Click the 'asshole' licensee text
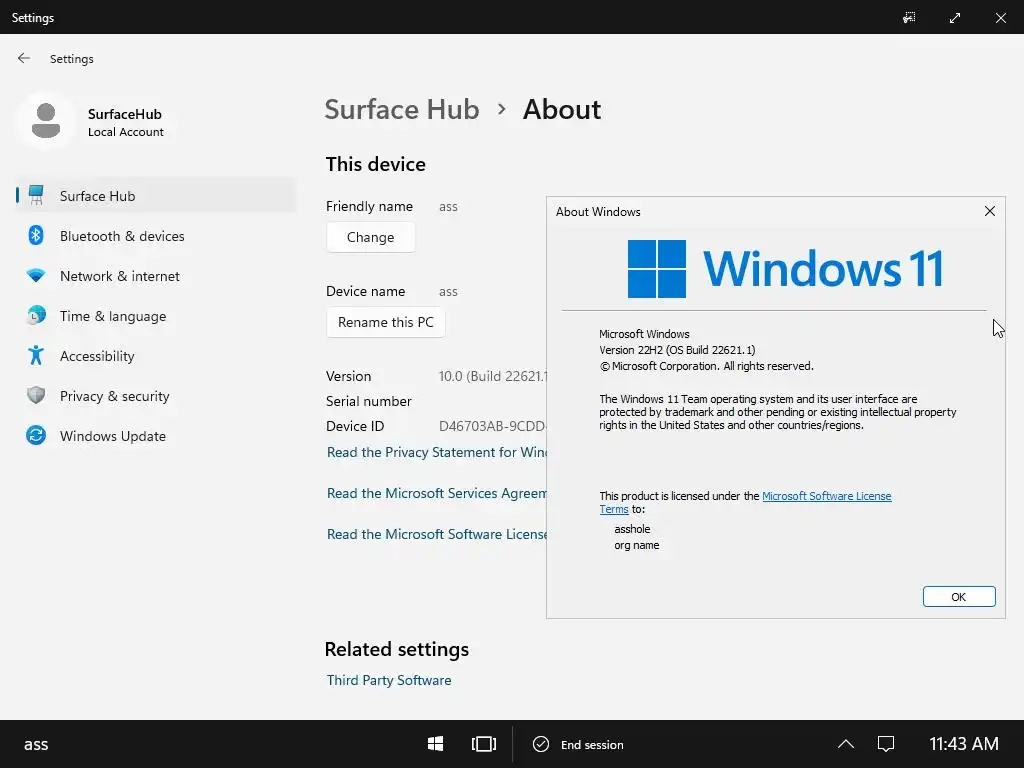The height and width of the screenshot is (768, 1024). point(632,529)
